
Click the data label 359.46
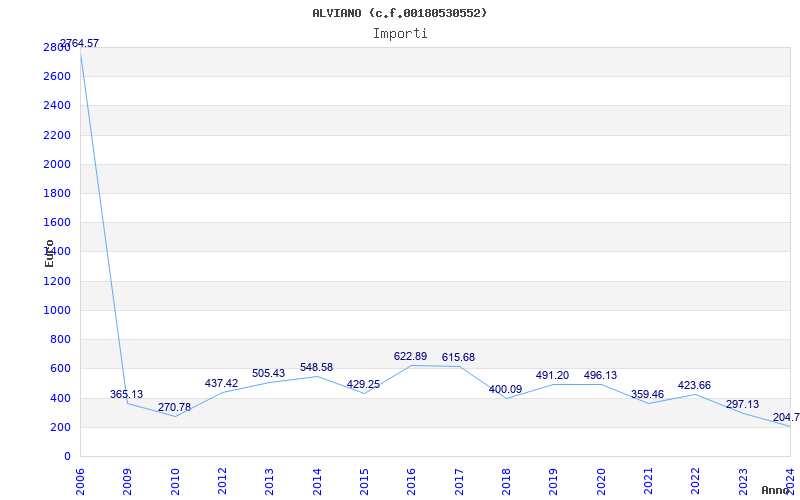click(x=647, y=394)
